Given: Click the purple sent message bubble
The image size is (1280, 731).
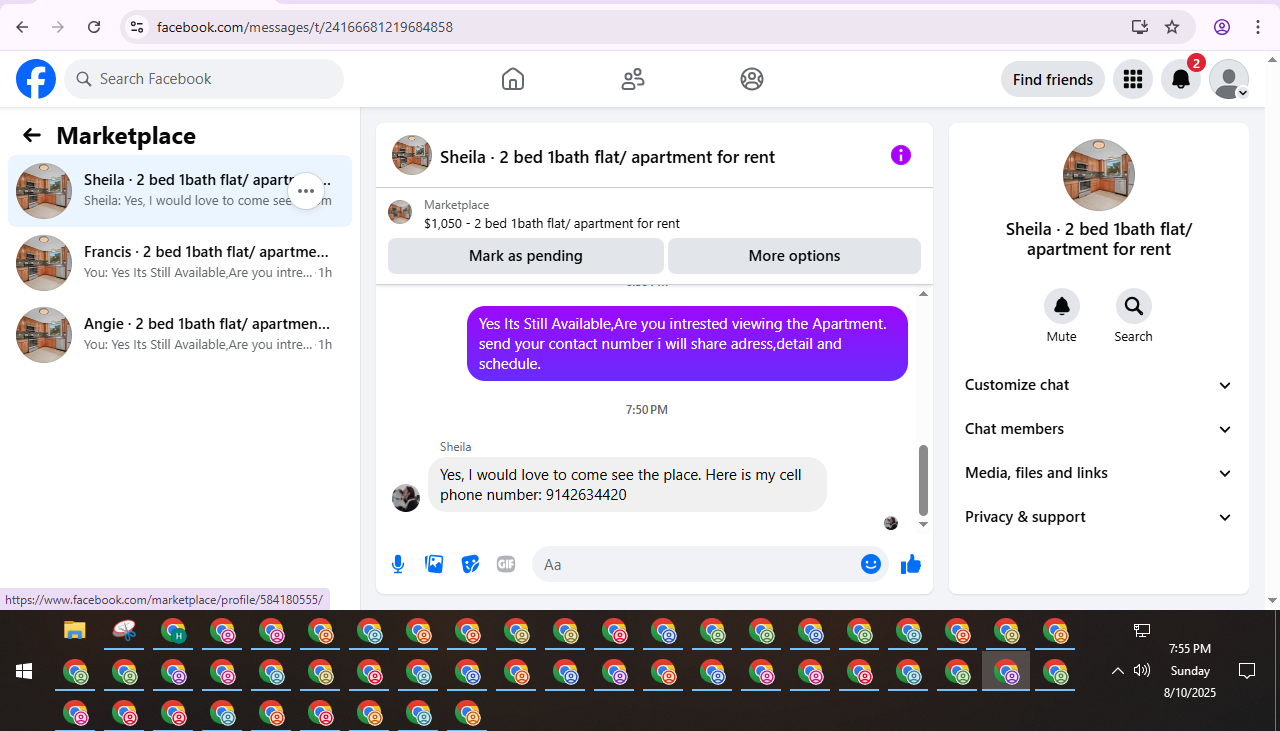Looking at the screenshot, I should (x=687, y=344).
